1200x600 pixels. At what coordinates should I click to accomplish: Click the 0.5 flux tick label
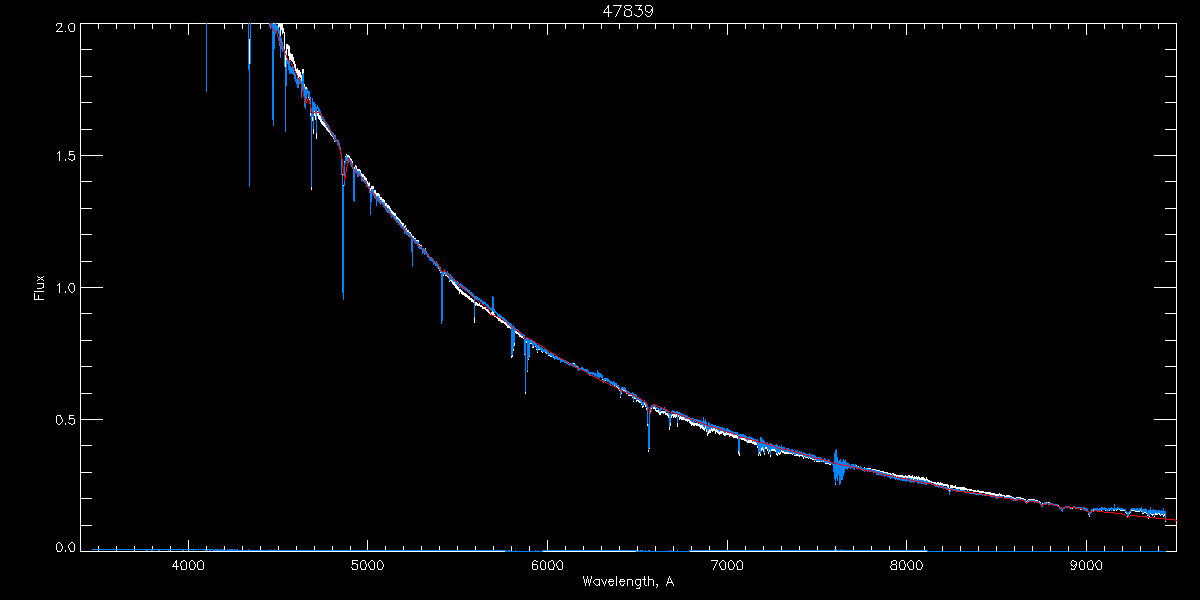(x=65, y=418)
